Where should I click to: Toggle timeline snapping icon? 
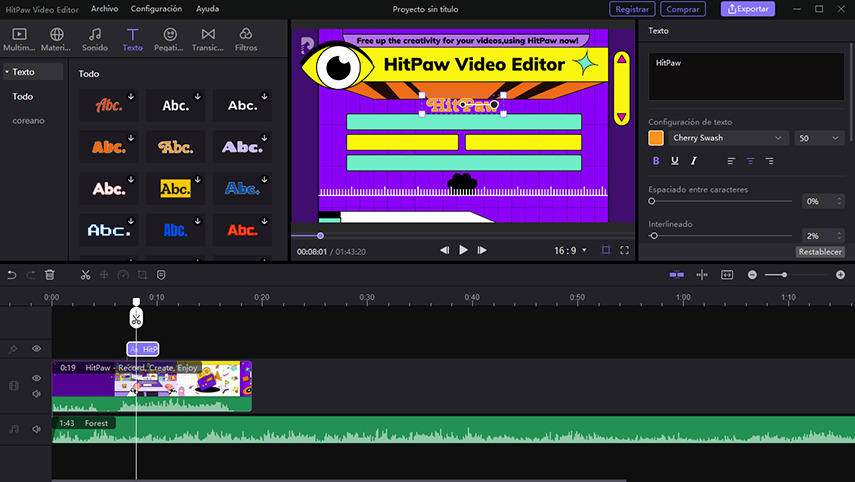point(677,275)
